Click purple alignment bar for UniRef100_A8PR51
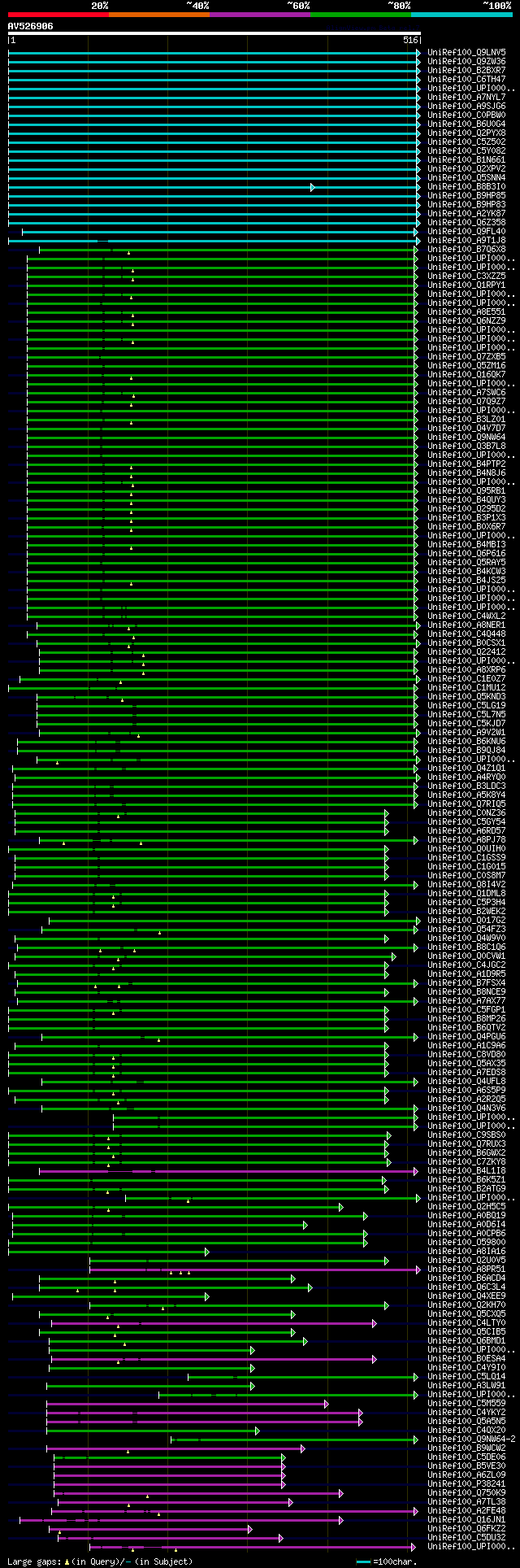Viewport: 520px width, 1568px height. click(255, 1270)
